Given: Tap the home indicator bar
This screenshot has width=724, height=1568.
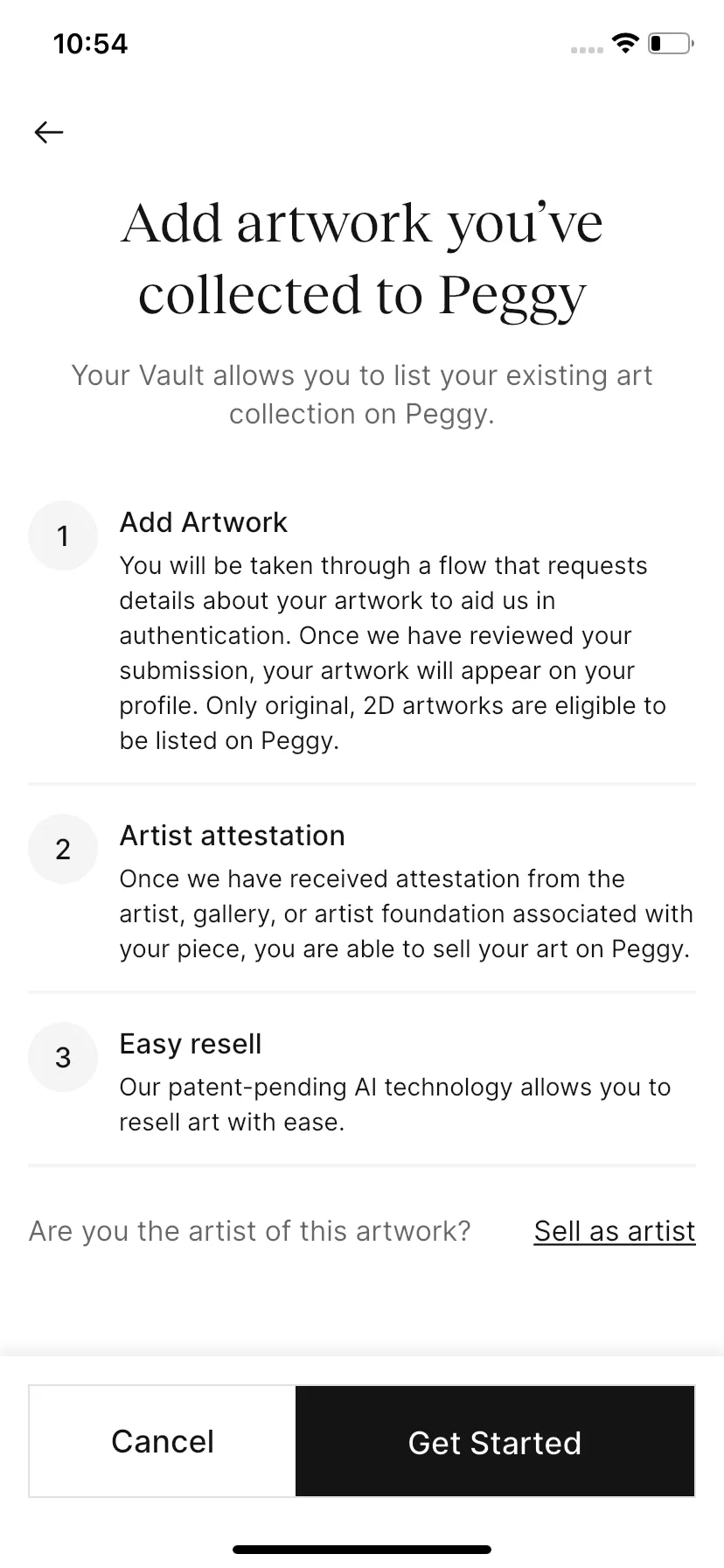Looking at the screenshot, I should click(362, 1550).
